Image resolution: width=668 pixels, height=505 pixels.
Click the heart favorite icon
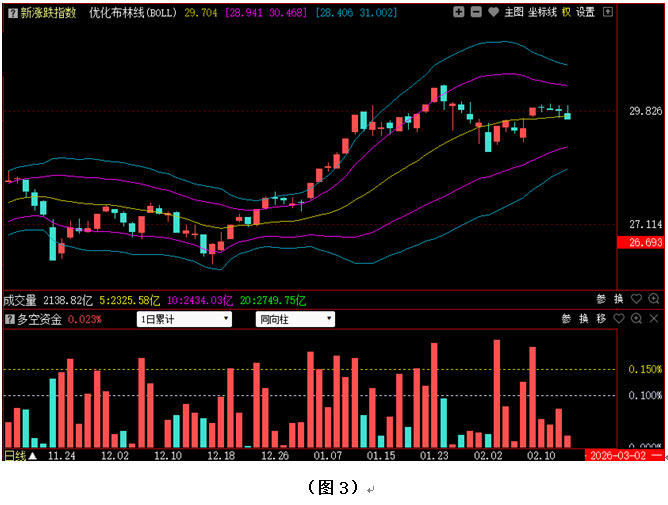click(493, 13)
